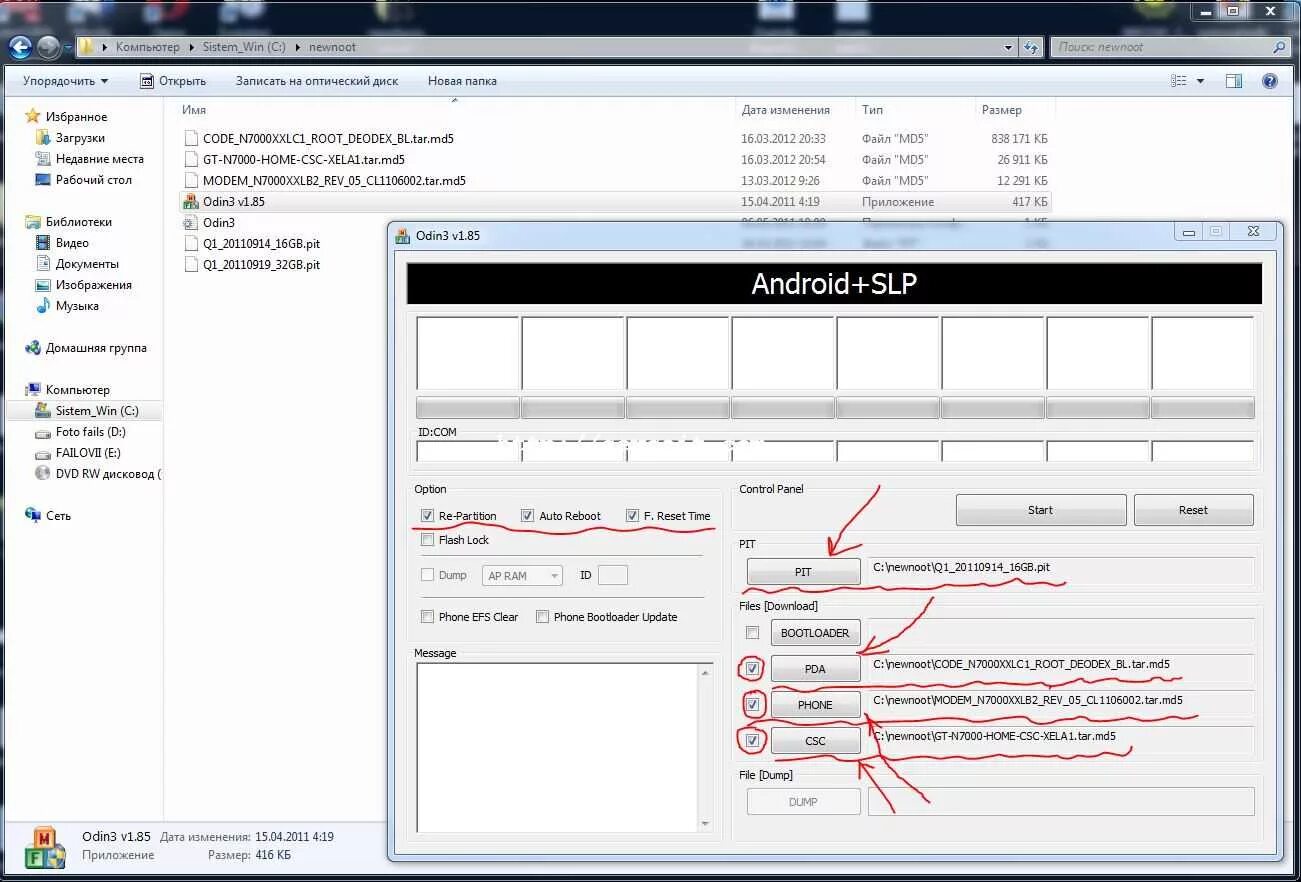Screen dimensions: 1301x882
Task: Uncheck the CSC file checkbox
Action: pos(753,740)
